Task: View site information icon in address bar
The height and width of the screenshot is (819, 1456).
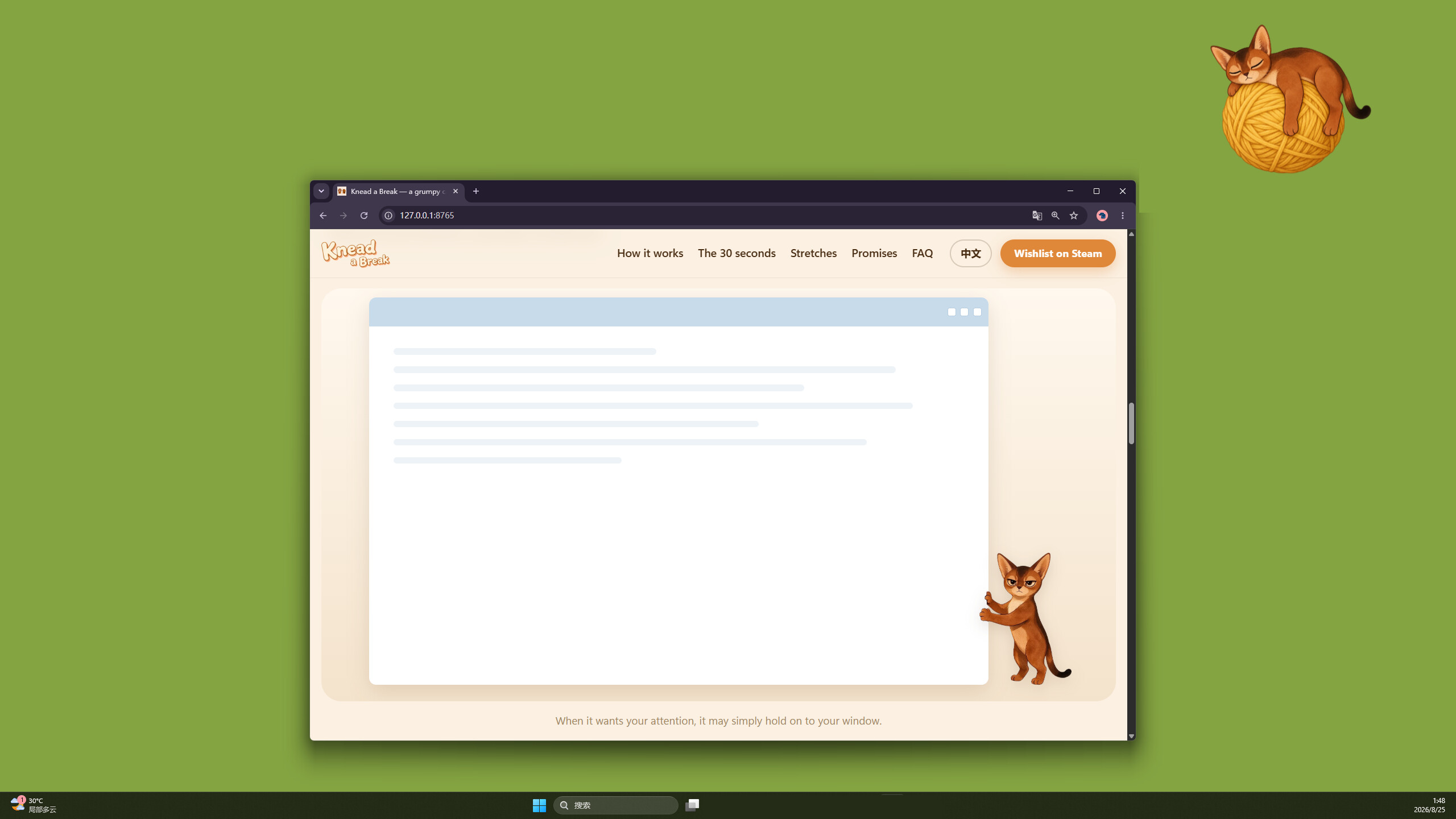Action: [388, 216]
